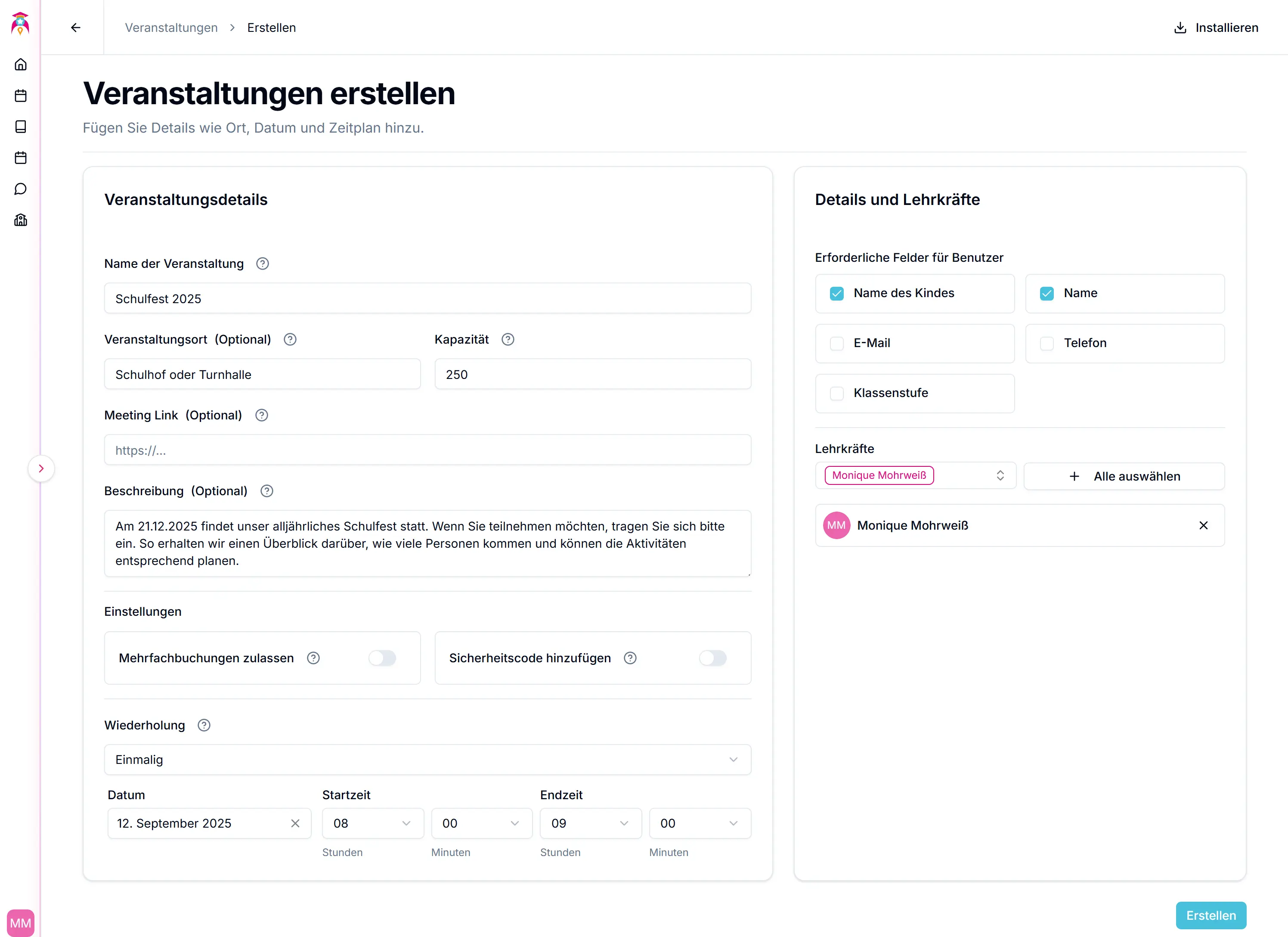Click help icon next to Kapazität
Viewport: 1288px width, 937px height.
(x=508, y=339)
